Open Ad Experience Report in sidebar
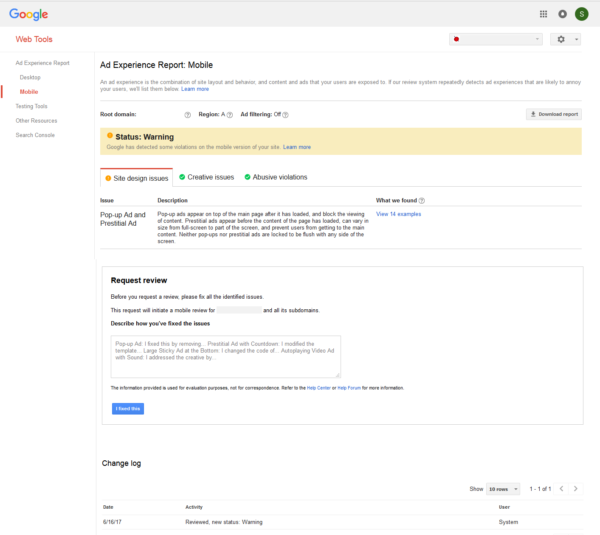Image resolution: width=600 pixels, height=535 pixels. point(42,63)
